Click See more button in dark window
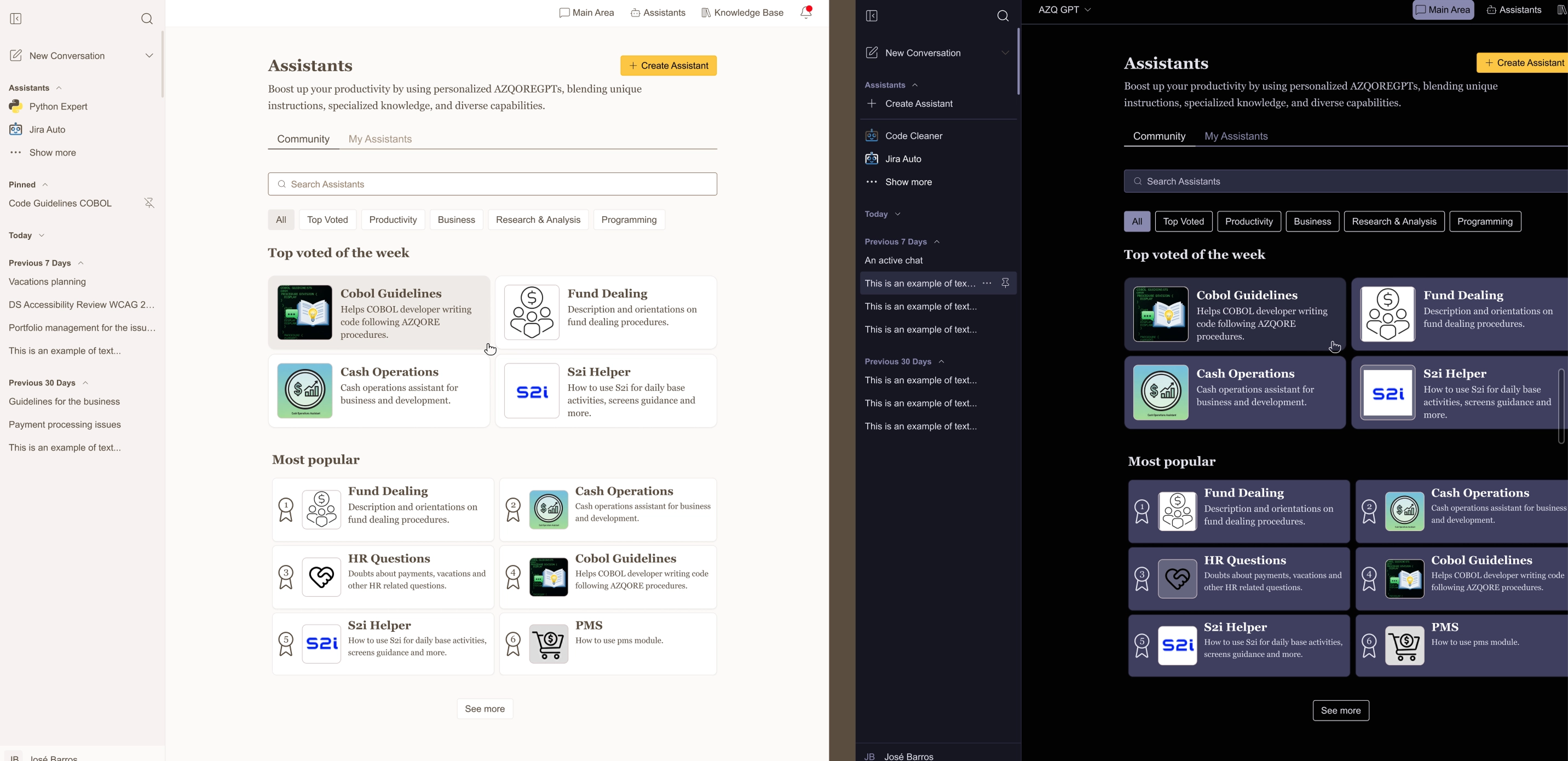This screenshot has height=761, width=1568. pyautogui.click(x=1341, y=711)
